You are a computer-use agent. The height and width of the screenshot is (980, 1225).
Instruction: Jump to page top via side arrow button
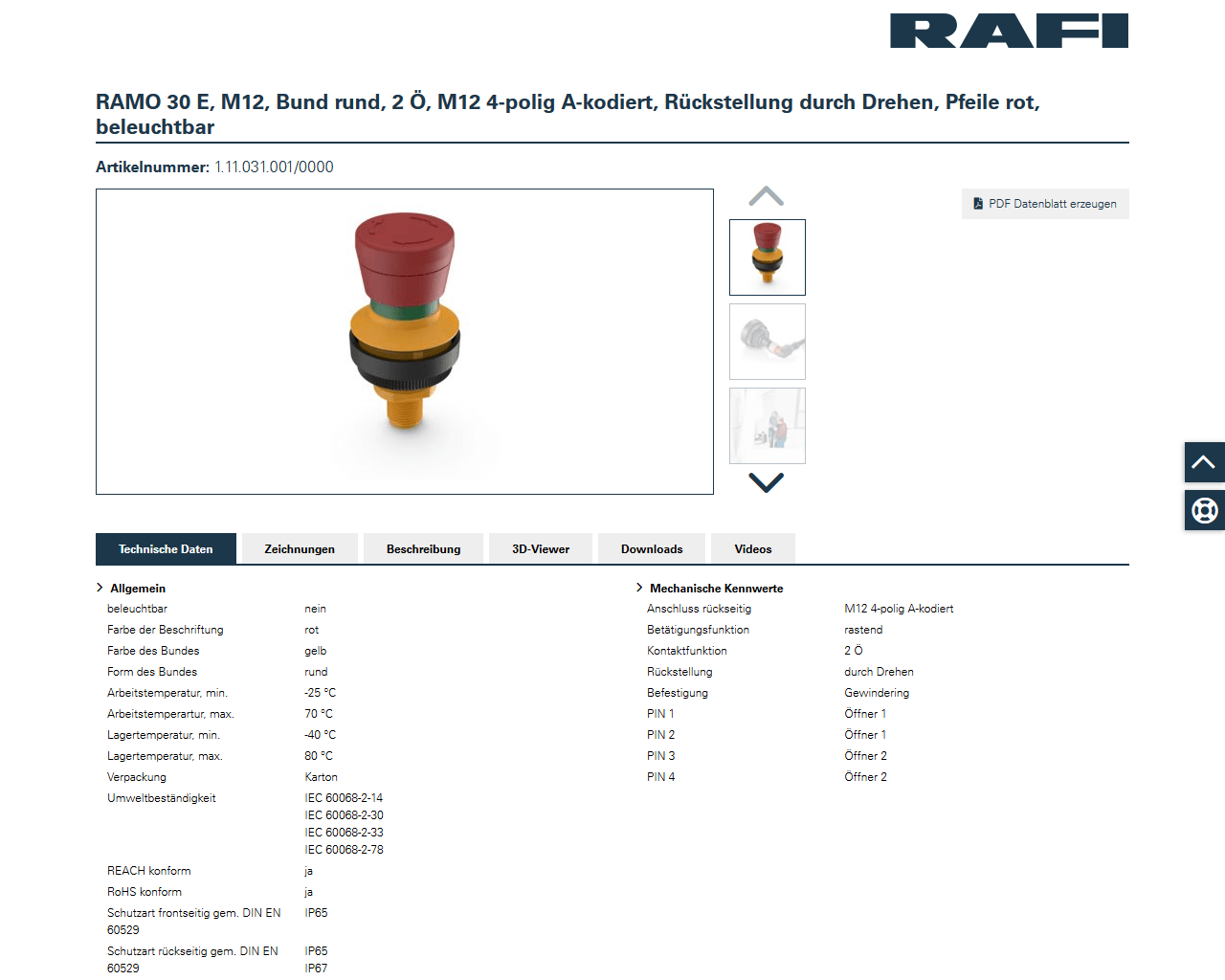(1204, 462)
